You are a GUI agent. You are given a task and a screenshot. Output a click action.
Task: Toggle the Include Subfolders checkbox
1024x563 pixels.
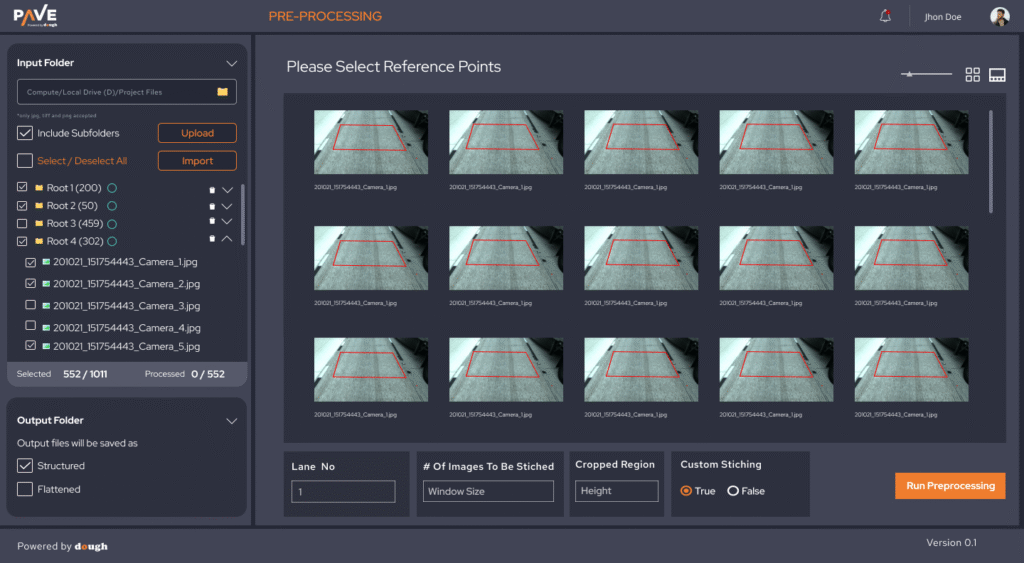25,133
